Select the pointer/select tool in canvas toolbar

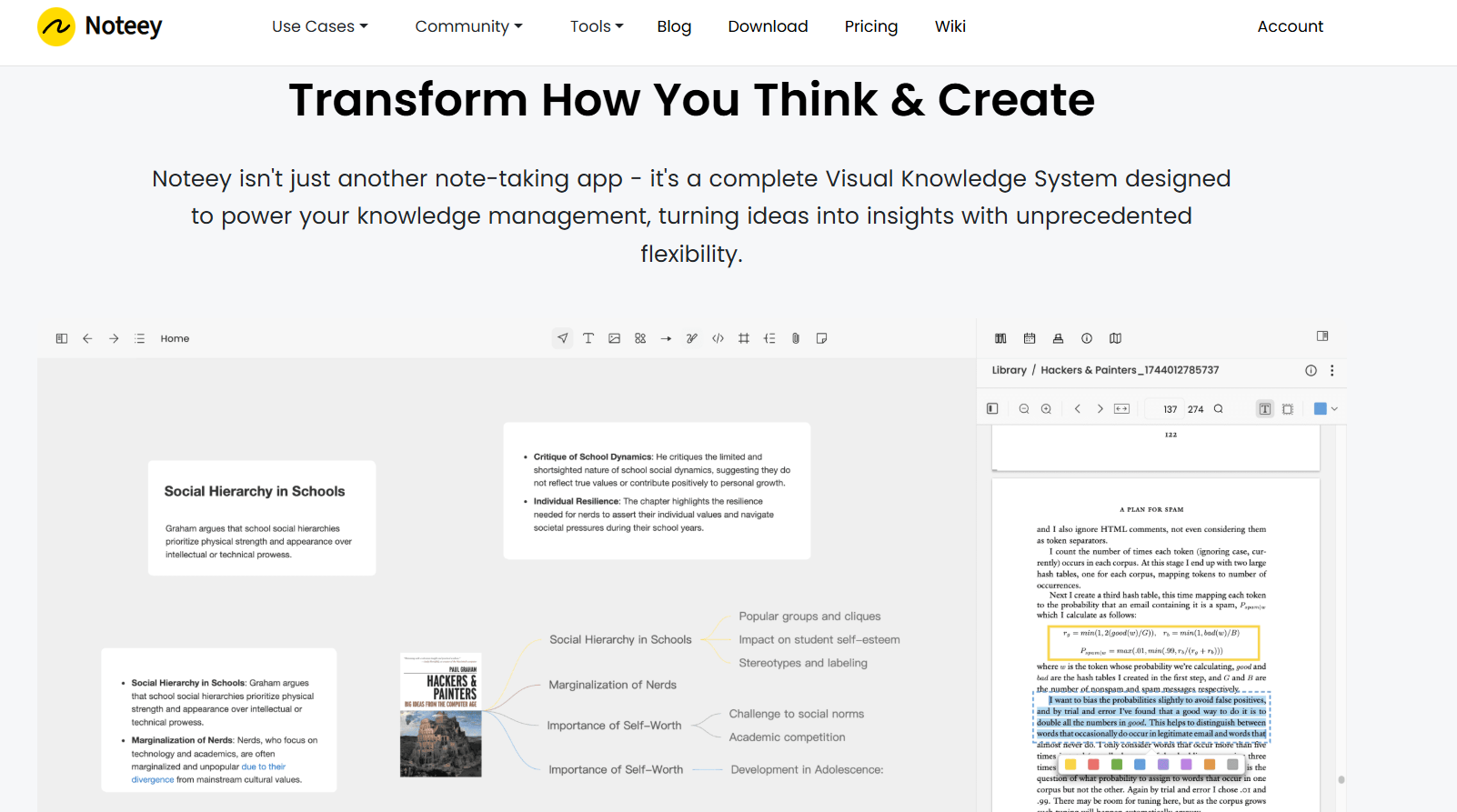click(563, 338)
